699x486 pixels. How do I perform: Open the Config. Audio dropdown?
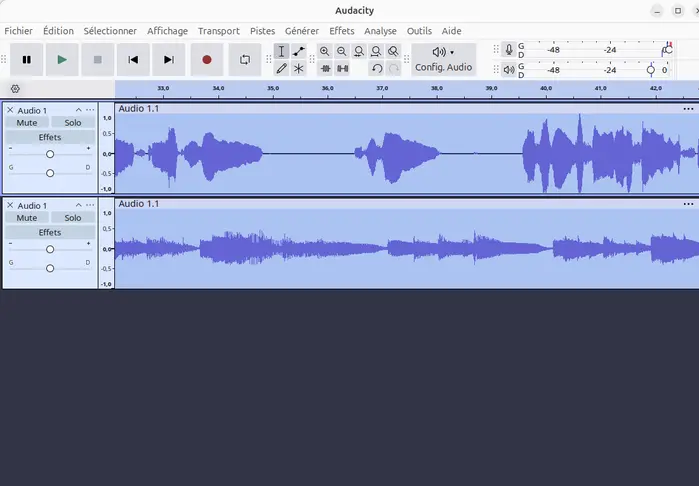click(444, 60)
